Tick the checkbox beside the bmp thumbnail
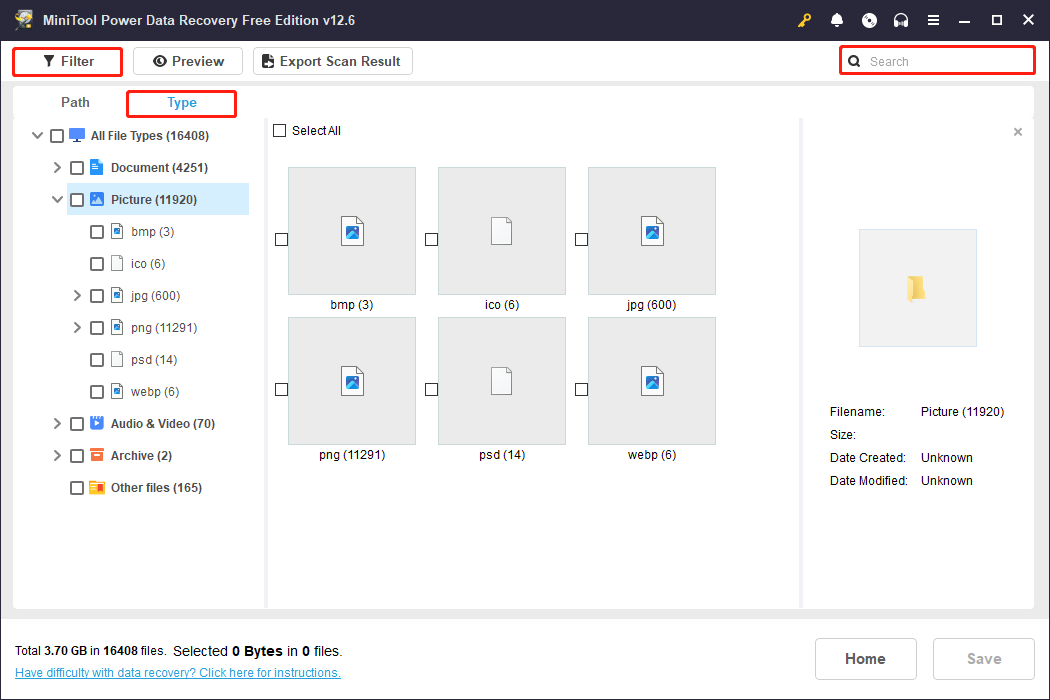 [281, 239]
